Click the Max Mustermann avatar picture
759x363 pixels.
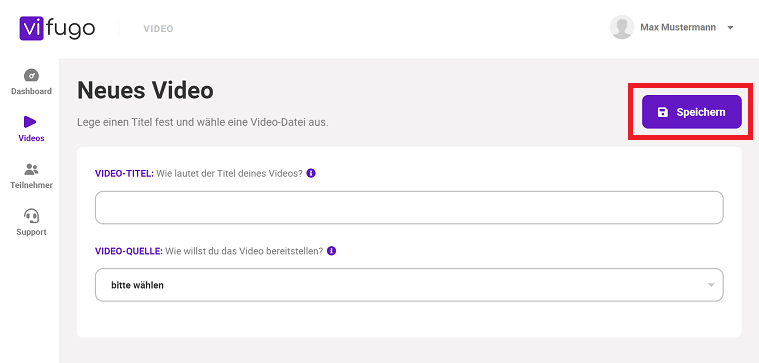pyautogui.click(x=622, y=27)
